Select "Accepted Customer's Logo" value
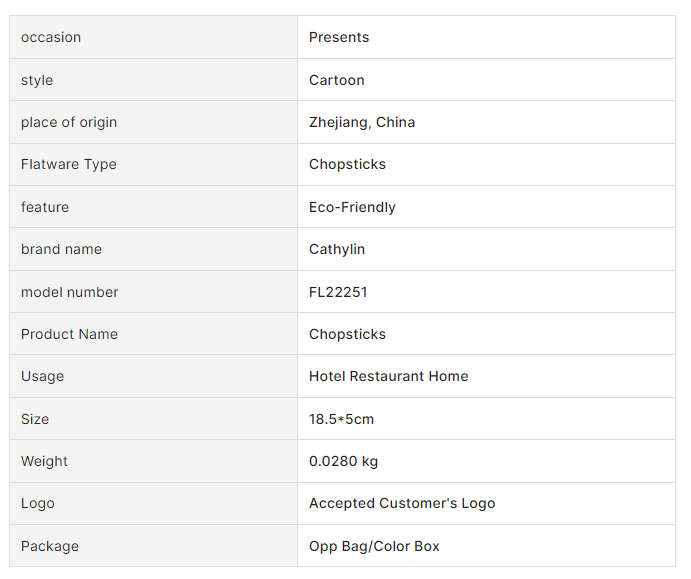 (402, 503)
